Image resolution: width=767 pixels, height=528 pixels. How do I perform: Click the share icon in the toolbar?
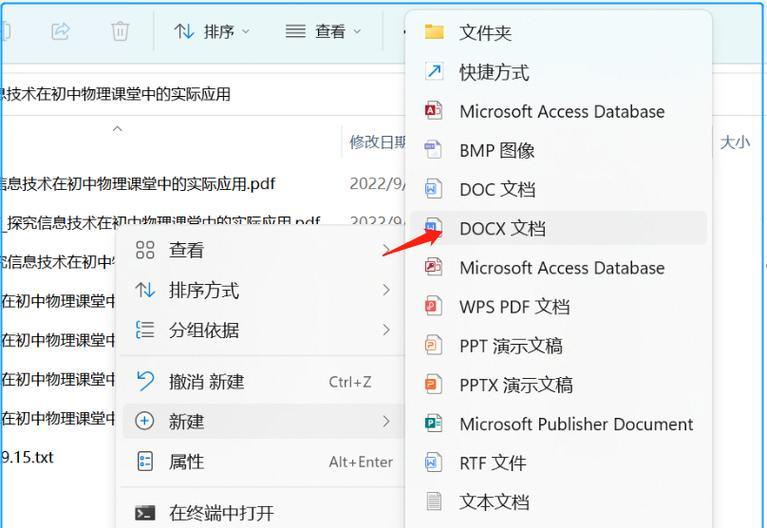tap(60, 32)
